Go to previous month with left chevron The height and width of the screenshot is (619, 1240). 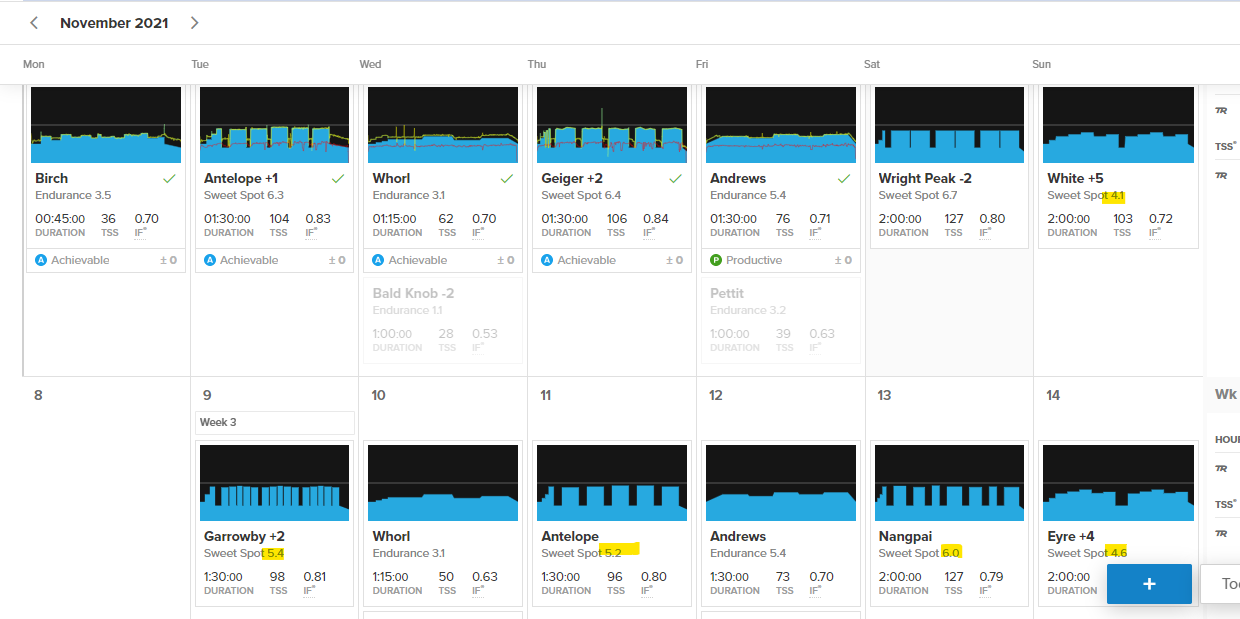35,23
